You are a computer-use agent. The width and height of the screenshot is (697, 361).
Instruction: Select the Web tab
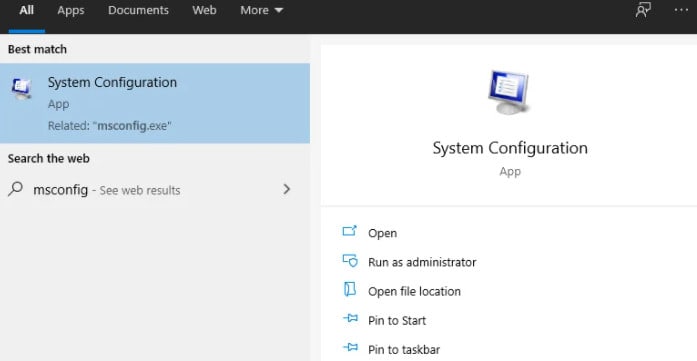pyautogui.click(x=204, y=10)
